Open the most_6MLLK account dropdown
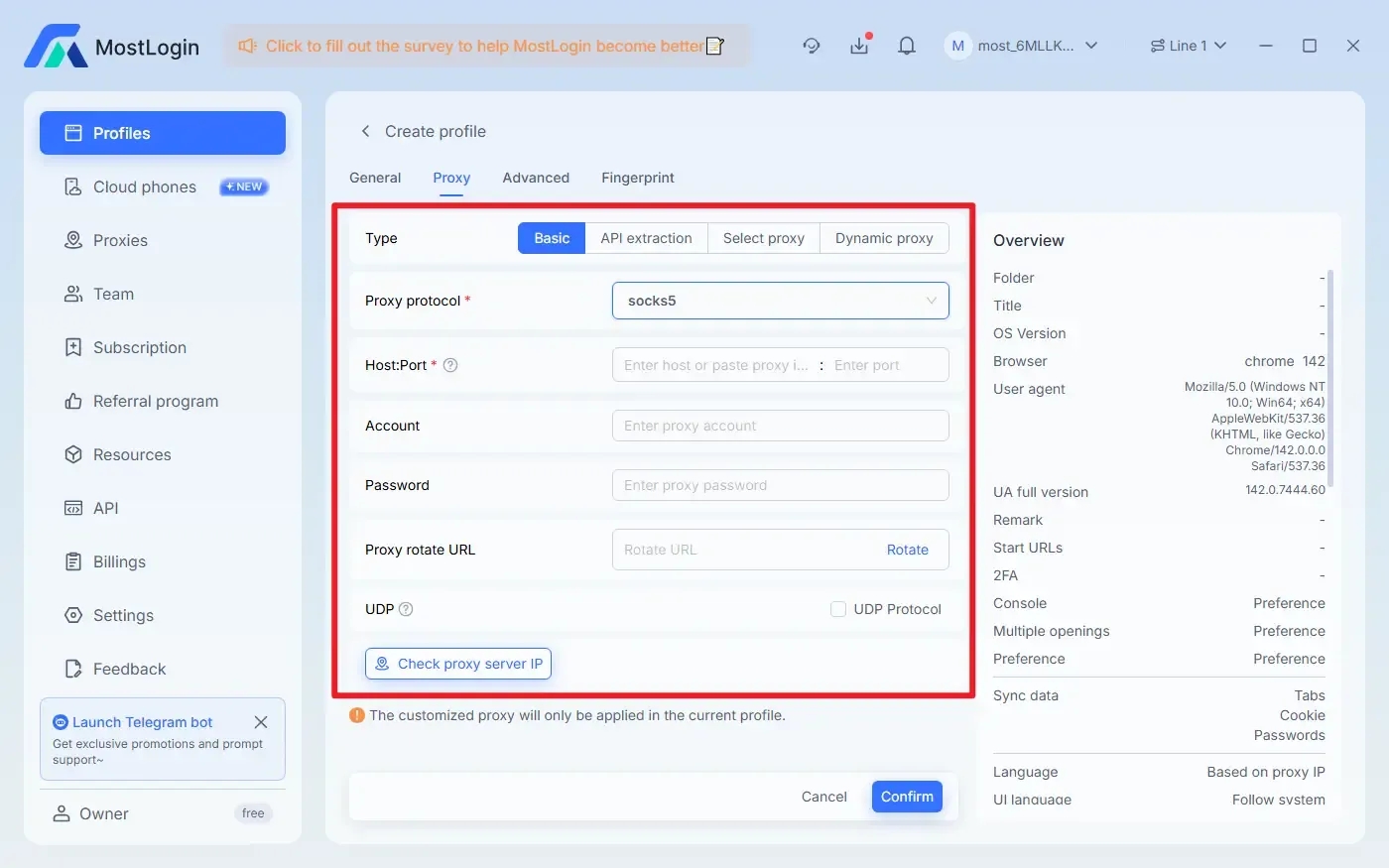Viewport: 1389px width, 868px height. 1022,45
